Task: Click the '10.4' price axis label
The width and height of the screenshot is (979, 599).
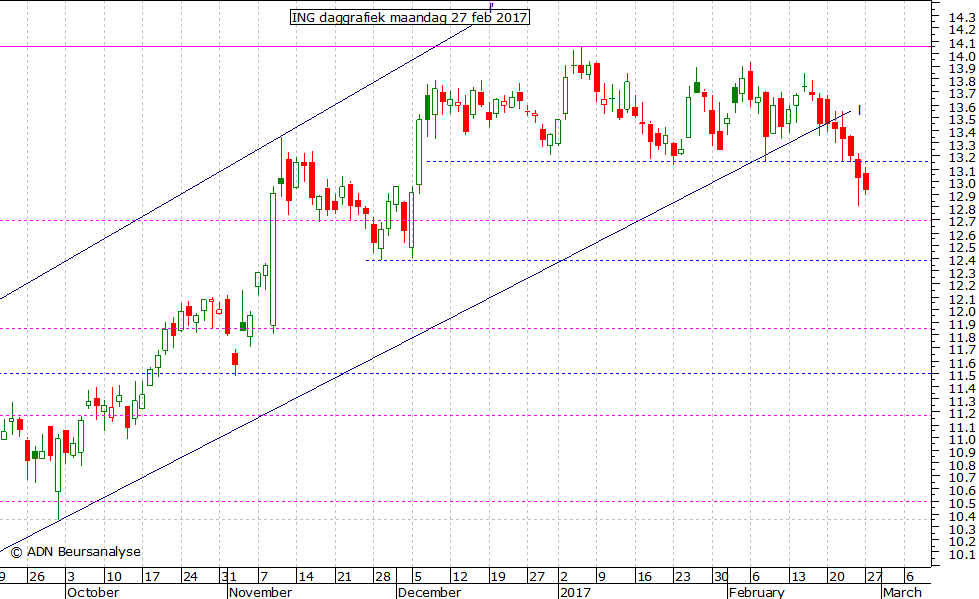Action: tap(962, 517)
